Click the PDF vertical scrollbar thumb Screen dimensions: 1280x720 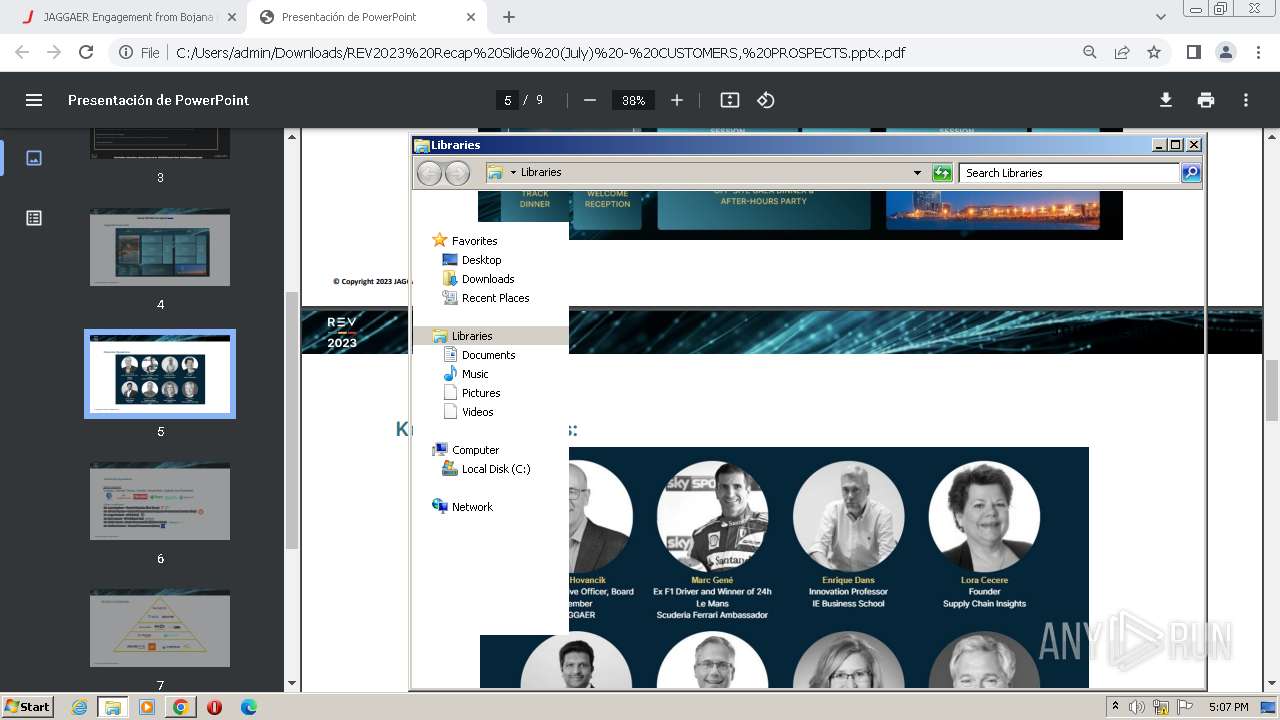click(1272, 390)
